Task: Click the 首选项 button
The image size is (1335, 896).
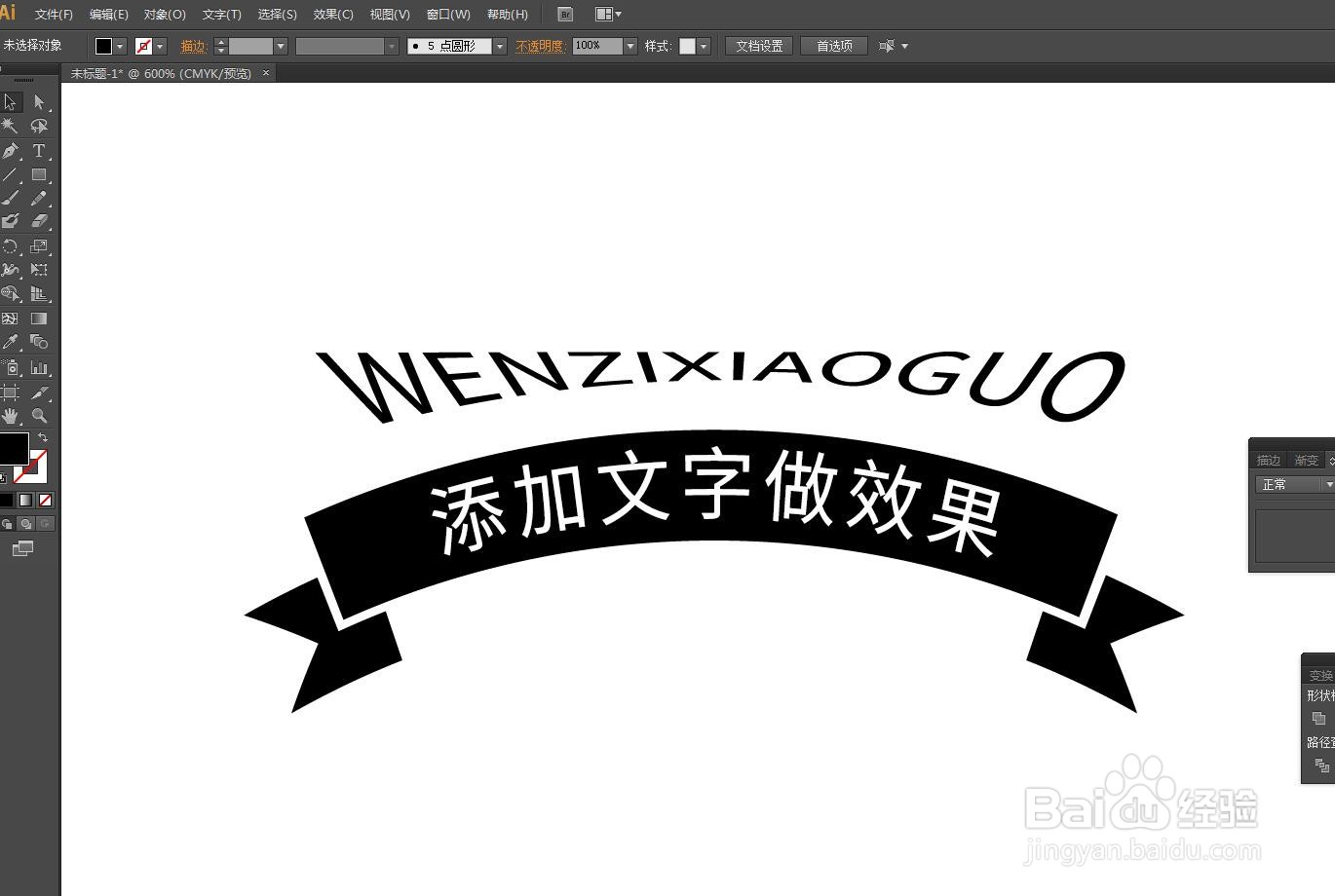Action: [834, 46]
